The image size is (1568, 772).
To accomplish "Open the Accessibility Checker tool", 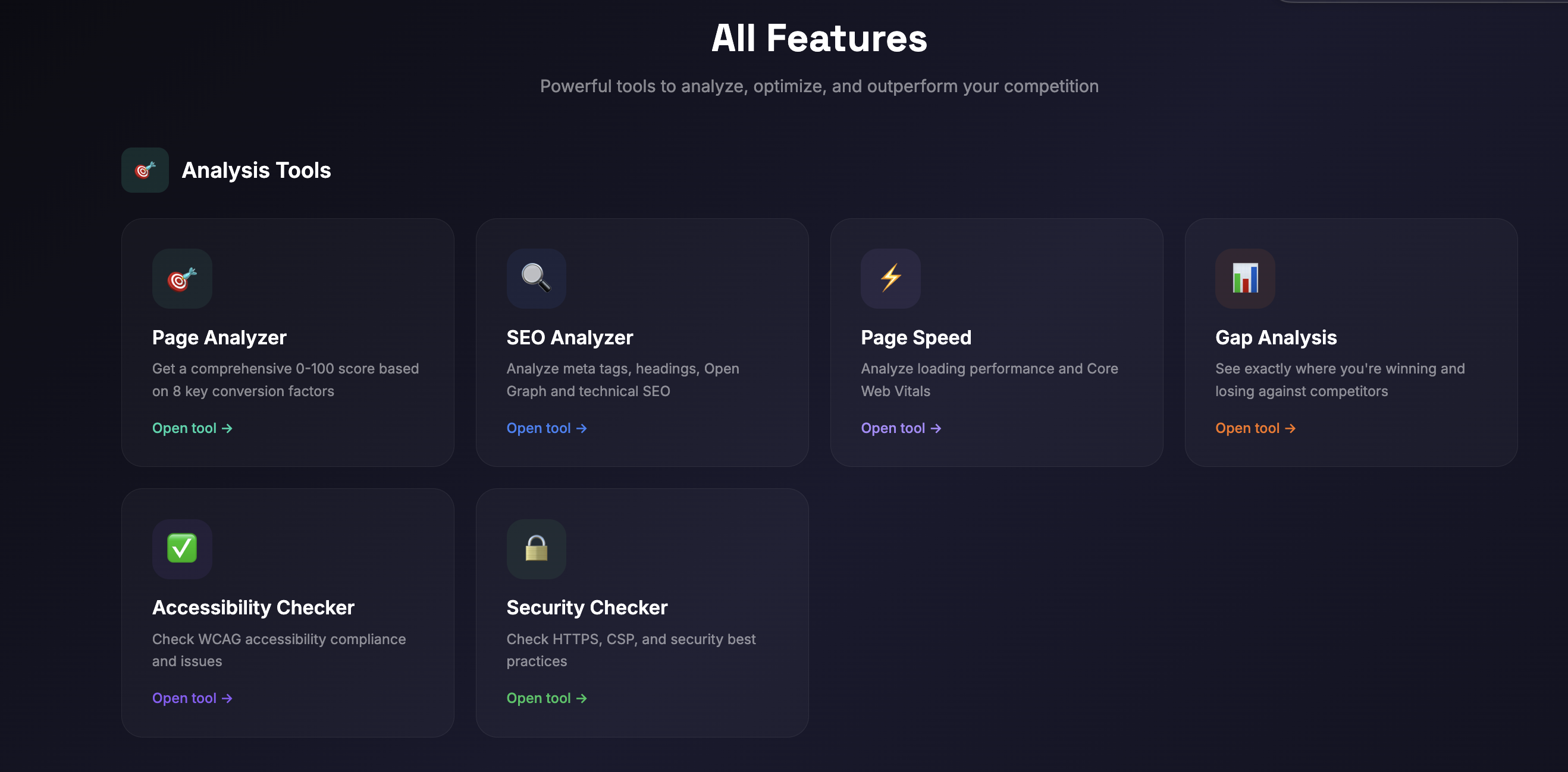I will click(x=192, y=698).
